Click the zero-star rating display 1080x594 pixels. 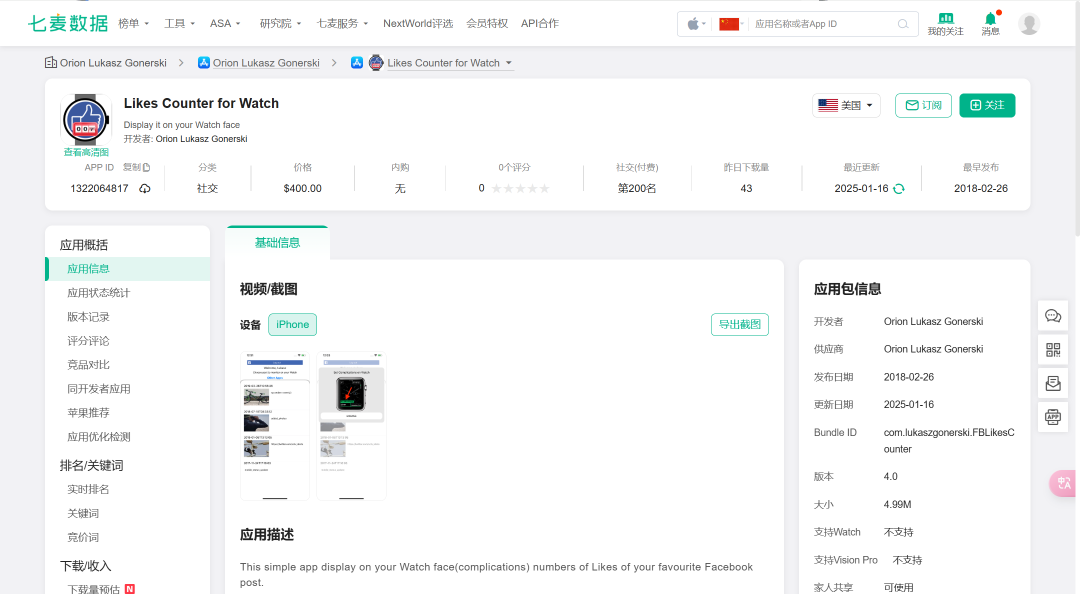point(520,188)
